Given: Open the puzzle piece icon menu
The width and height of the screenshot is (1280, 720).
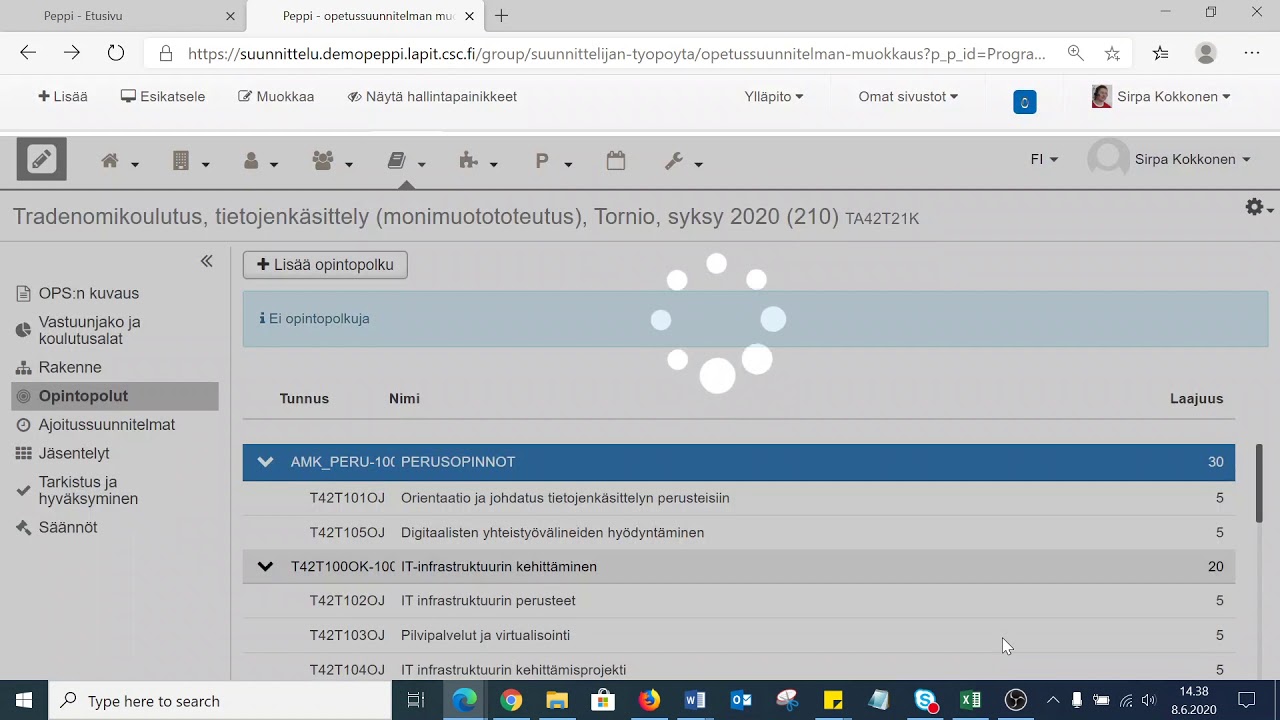Looking at the screenshot, I should point(477,161).
